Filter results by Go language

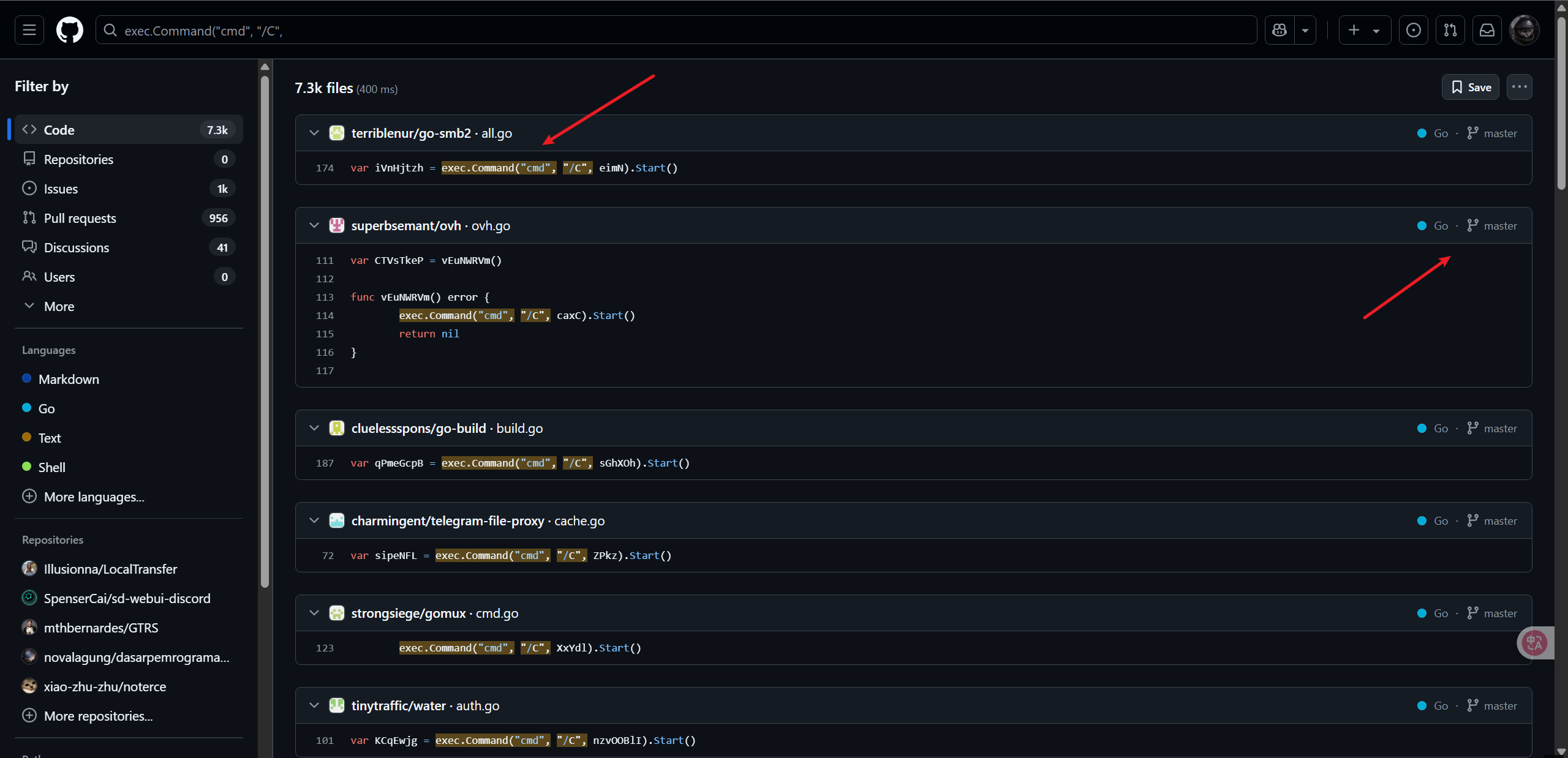(46, 408)
